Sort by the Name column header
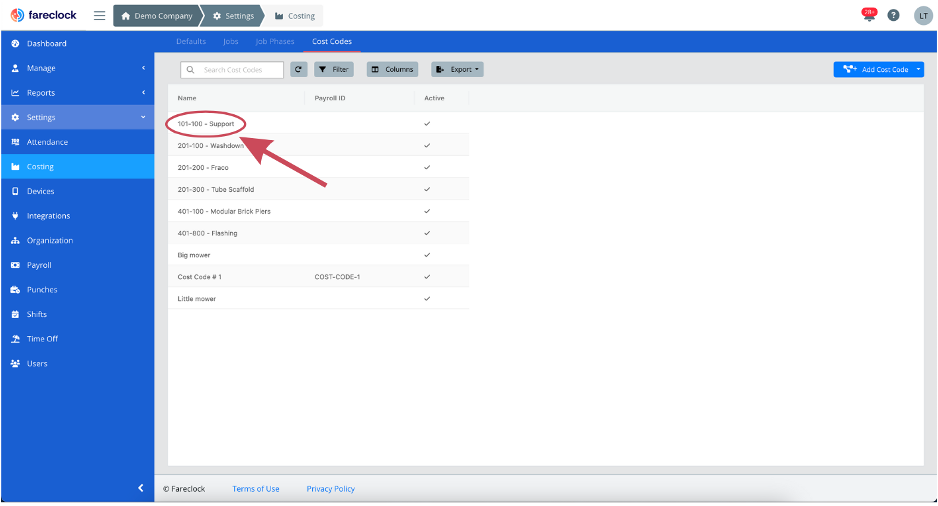938x506 pixels. (187, 98)
